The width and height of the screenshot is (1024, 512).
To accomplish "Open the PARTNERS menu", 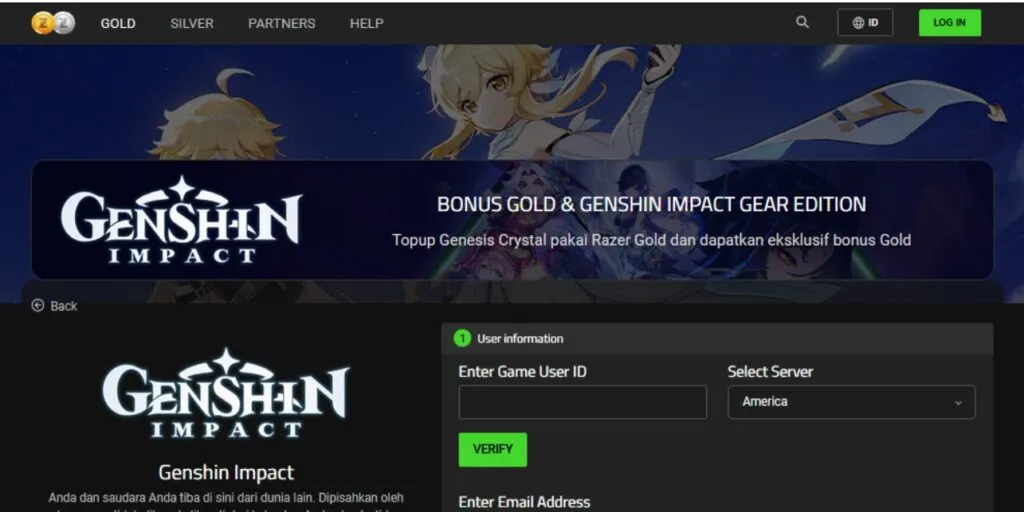I will 281,24.
